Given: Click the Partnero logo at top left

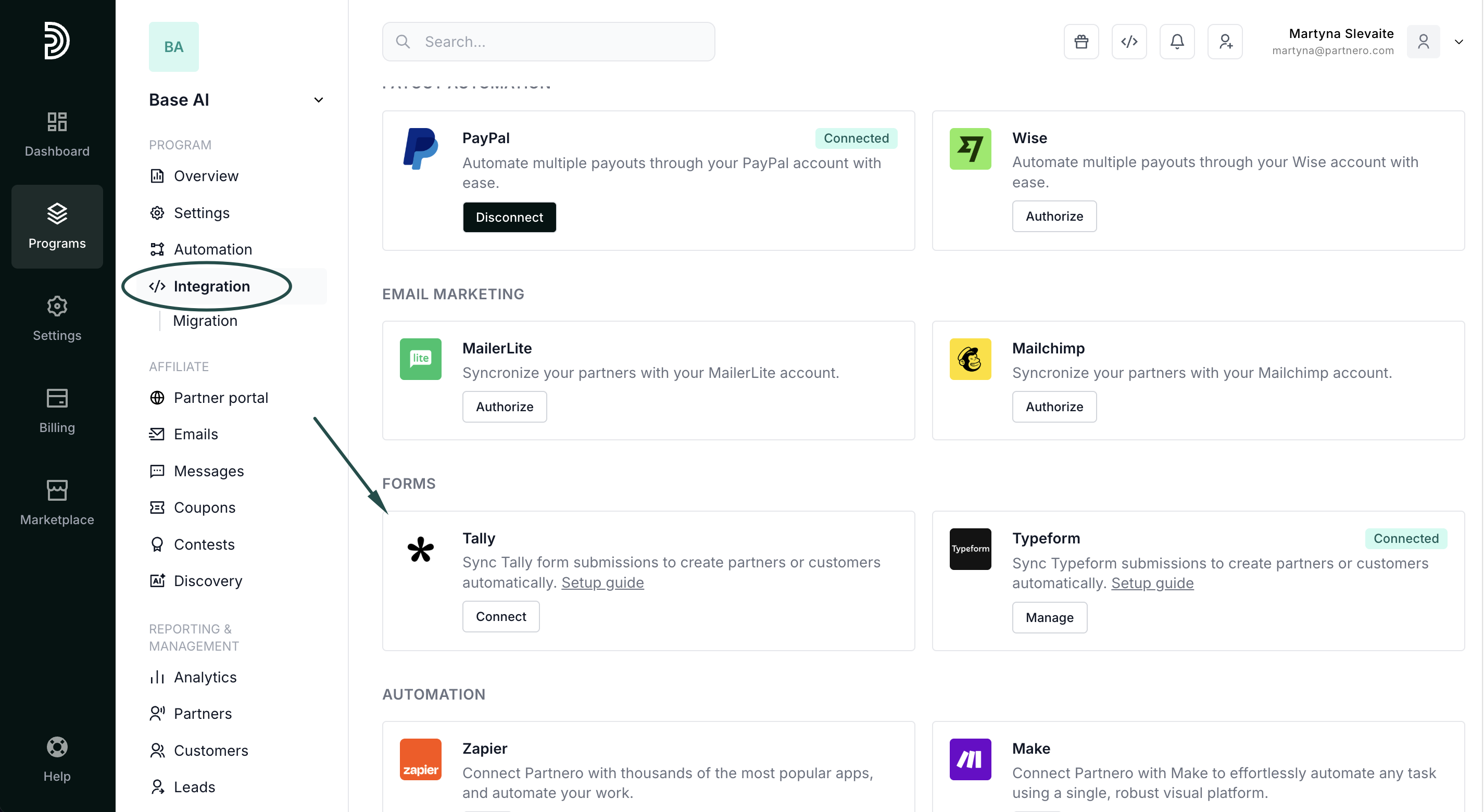Looking at the screenshot, I should pyautogui.click(x=57, y=40).
